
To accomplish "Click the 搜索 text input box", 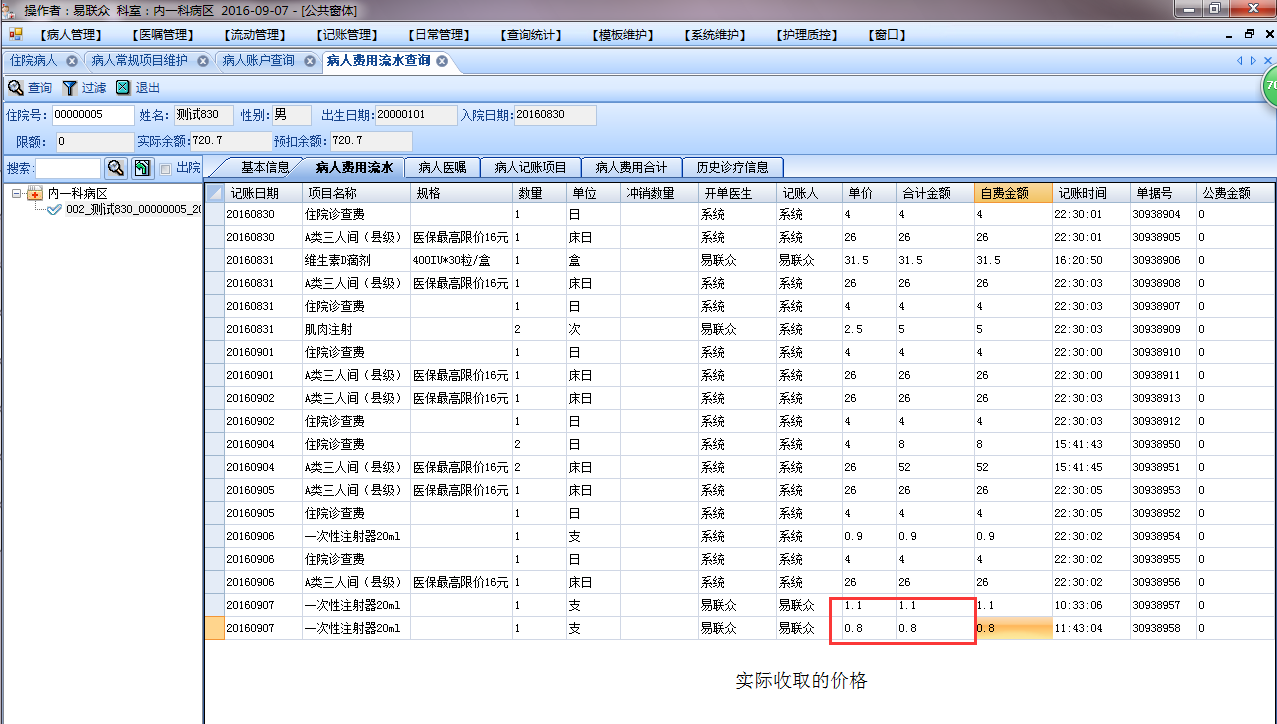I will (x=68, y=168).
